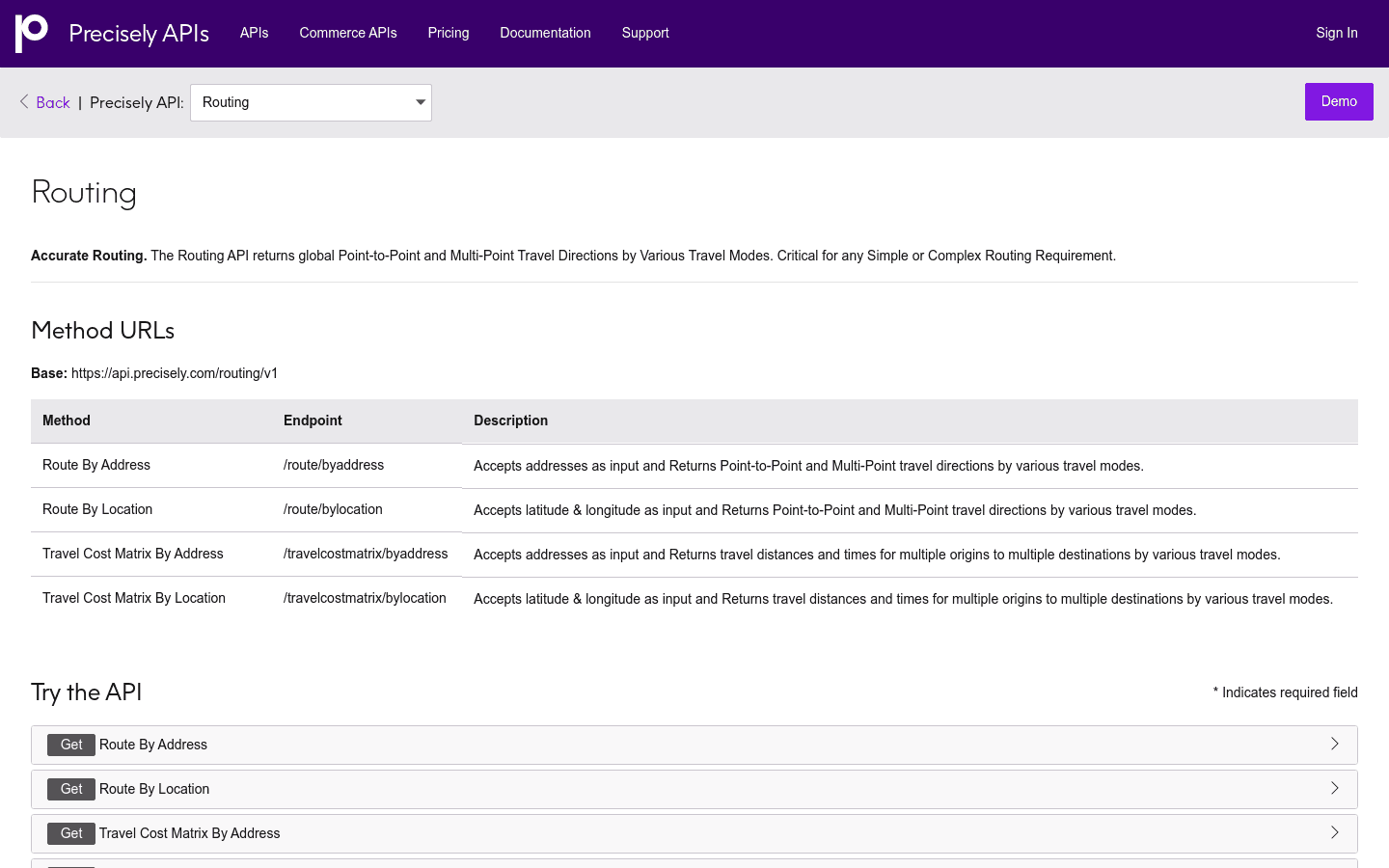Image resolution: width=1389 pixels, height=868 pixels.
Task: Expand the Route By Location panel chevron
Action: (1335, 788)
